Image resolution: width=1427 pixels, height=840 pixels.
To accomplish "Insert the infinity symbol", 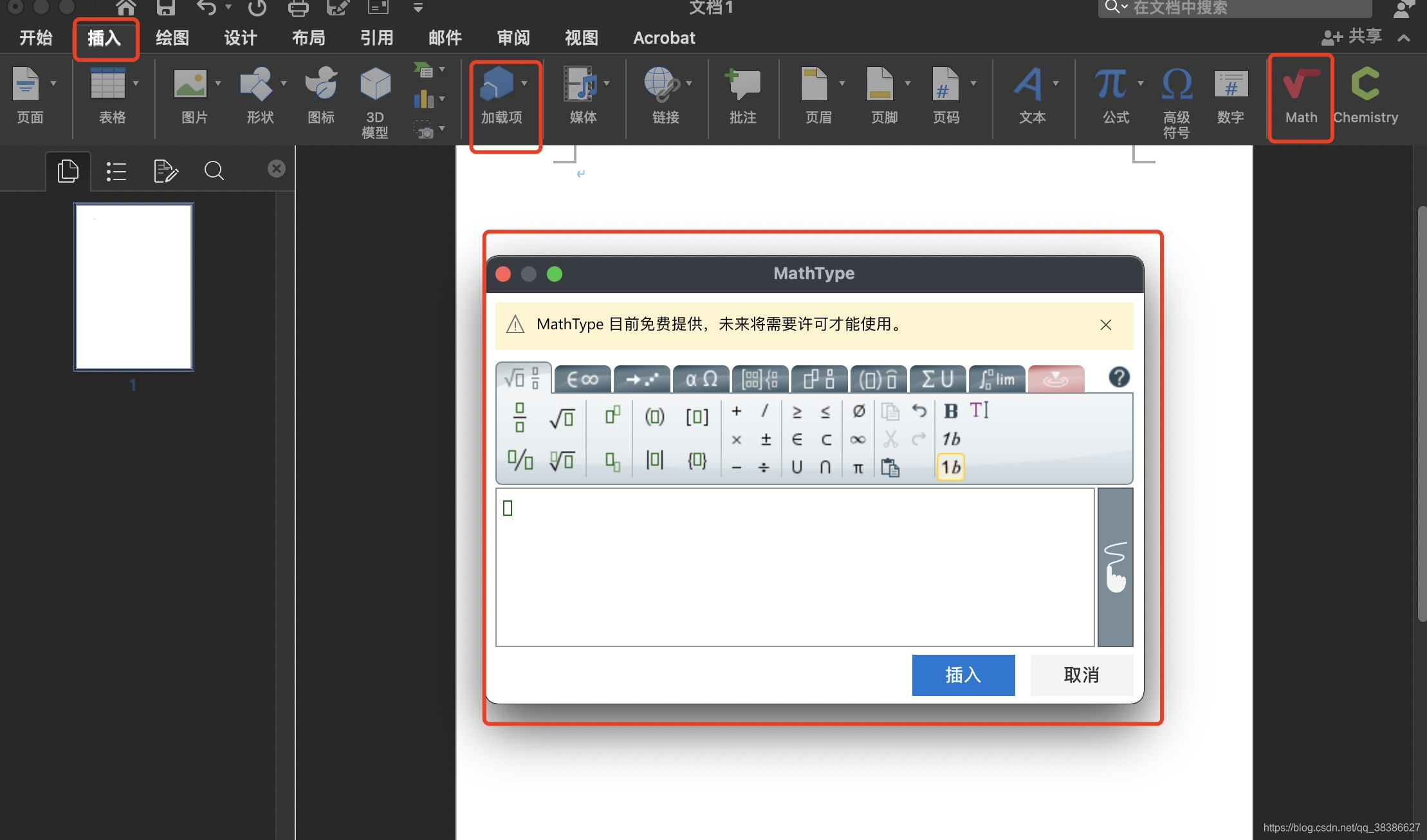I will point(858,440).
